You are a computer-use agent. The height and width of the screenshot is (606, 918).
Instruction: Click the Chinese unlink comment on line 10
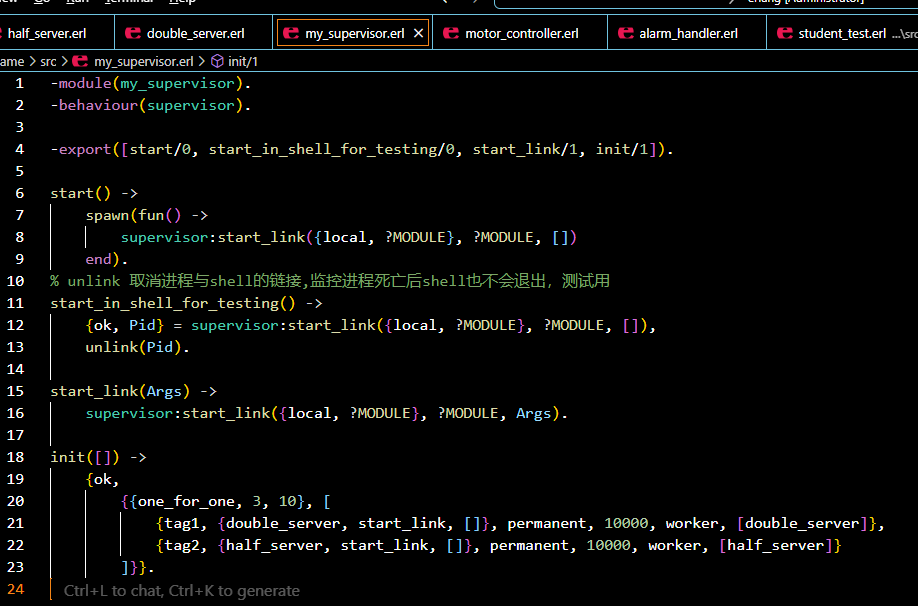[330, 282]
